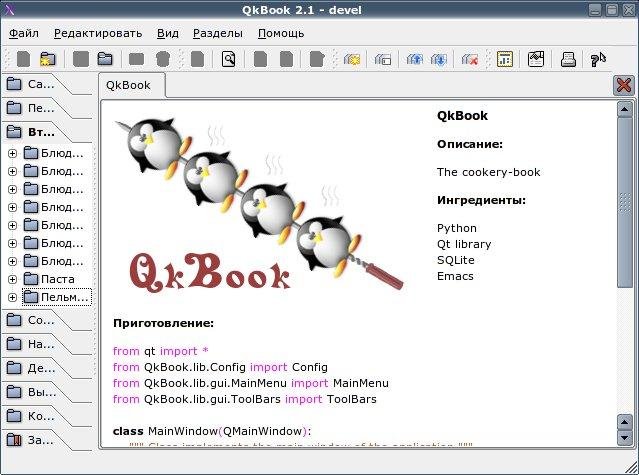This screenshot has height=475, width=639.
Task: Open the magnifier preview toolbar icon
Action: tap(229, 59)
